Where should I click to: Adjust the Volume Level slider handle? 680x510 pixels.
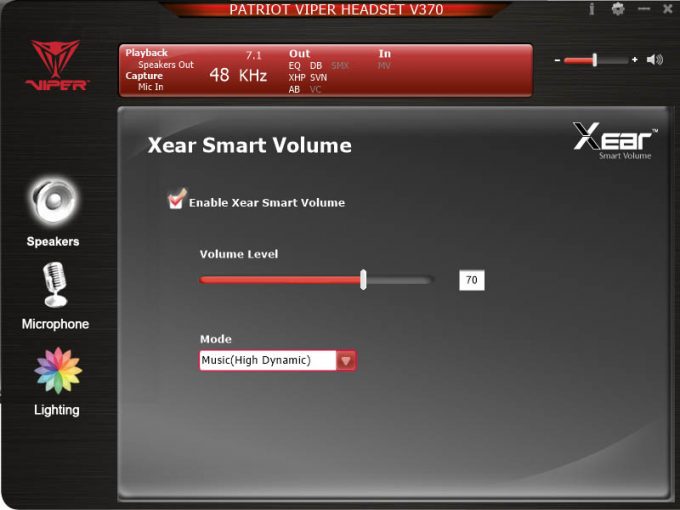(363, 280)
